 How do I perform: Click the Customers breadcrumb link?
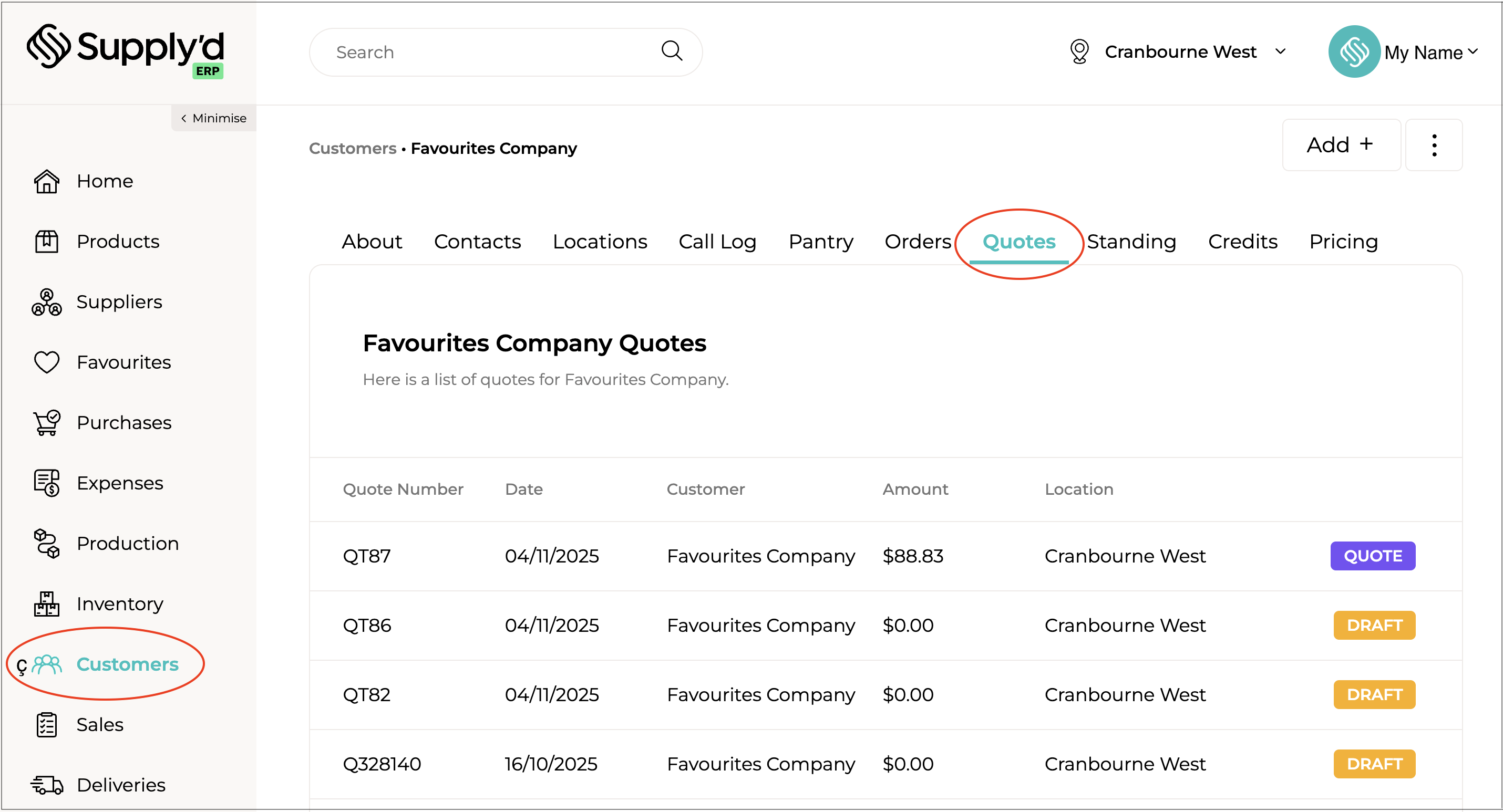pyautogui.click(x=353, y=149)
